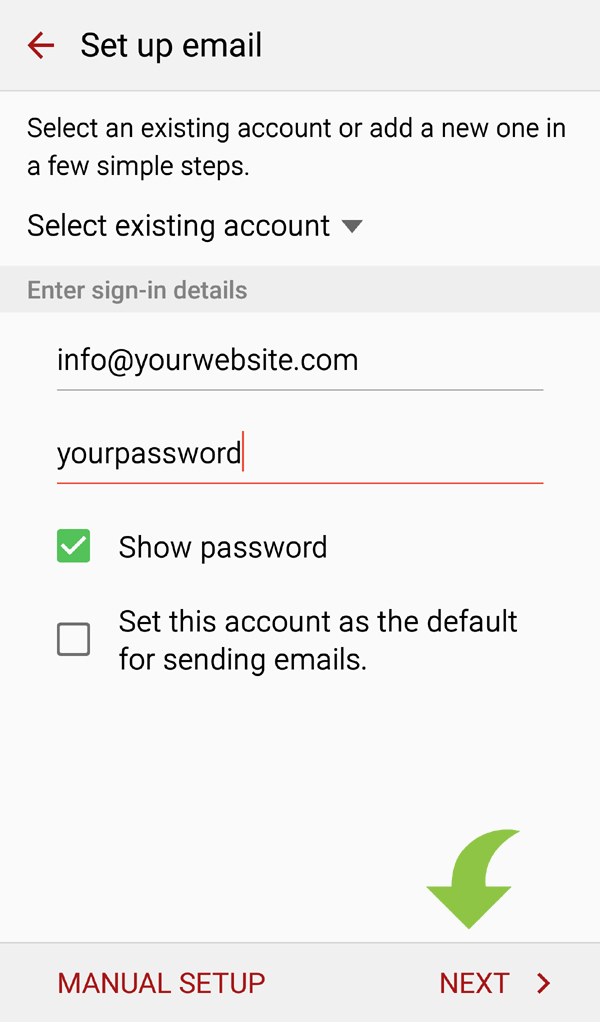This screenshot has height=1022, width=600.
Task: Click the Show password label text
Action: tap(223, 547)
